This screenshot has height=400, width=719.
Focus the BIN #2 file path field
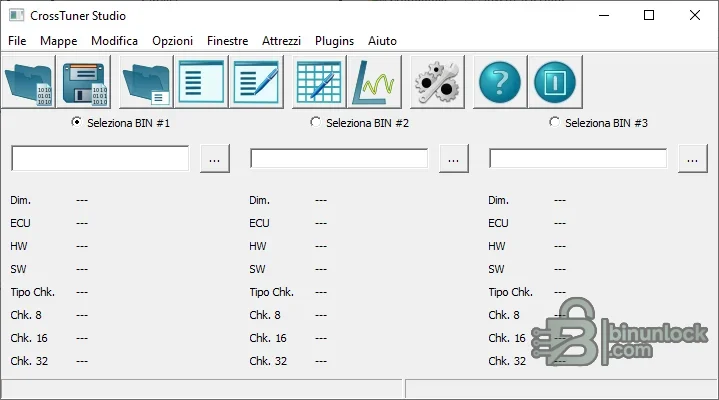[x=339, y=159]
